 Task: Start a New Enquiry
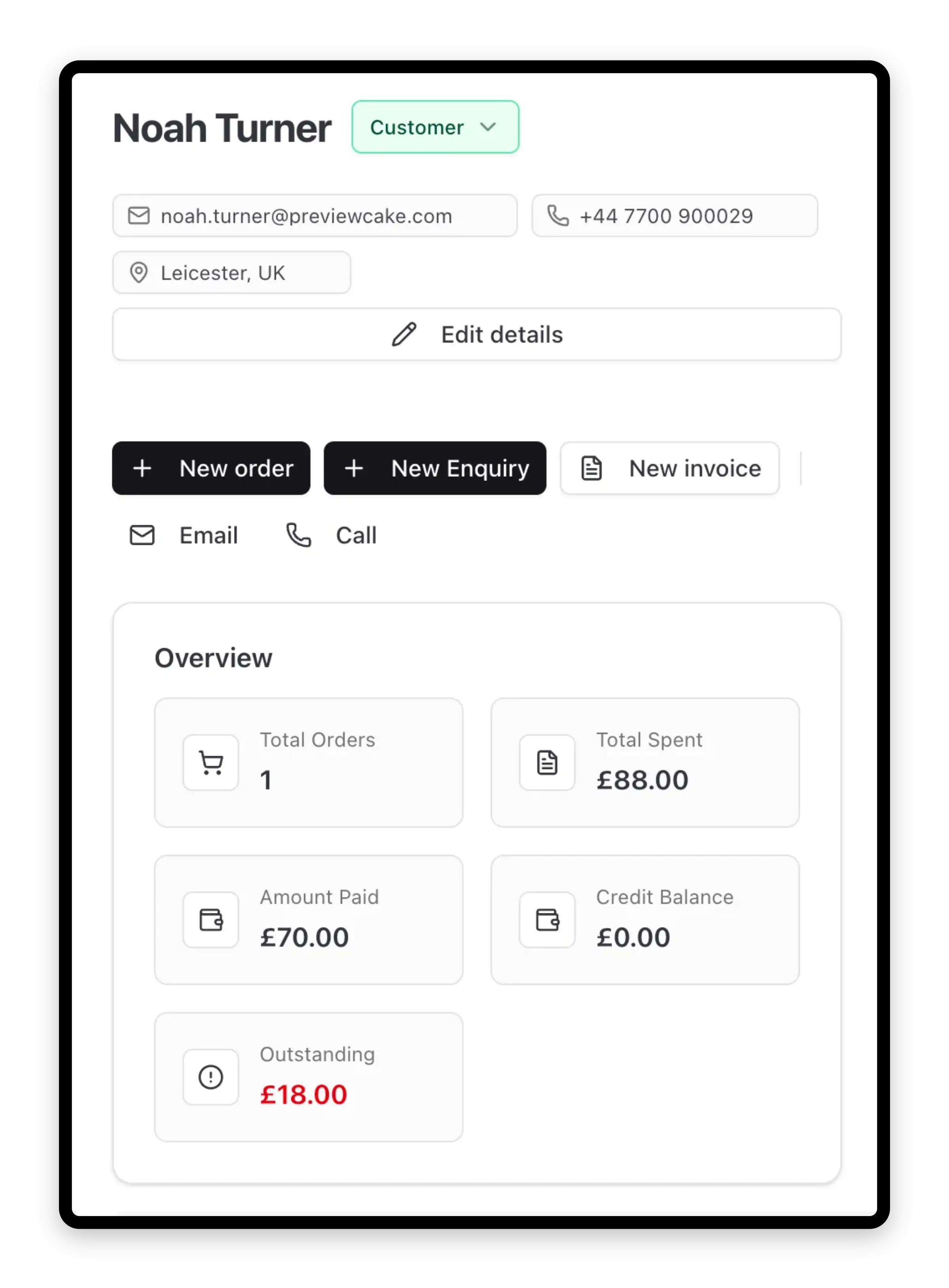pyautogui.click(x=435, y=468)
